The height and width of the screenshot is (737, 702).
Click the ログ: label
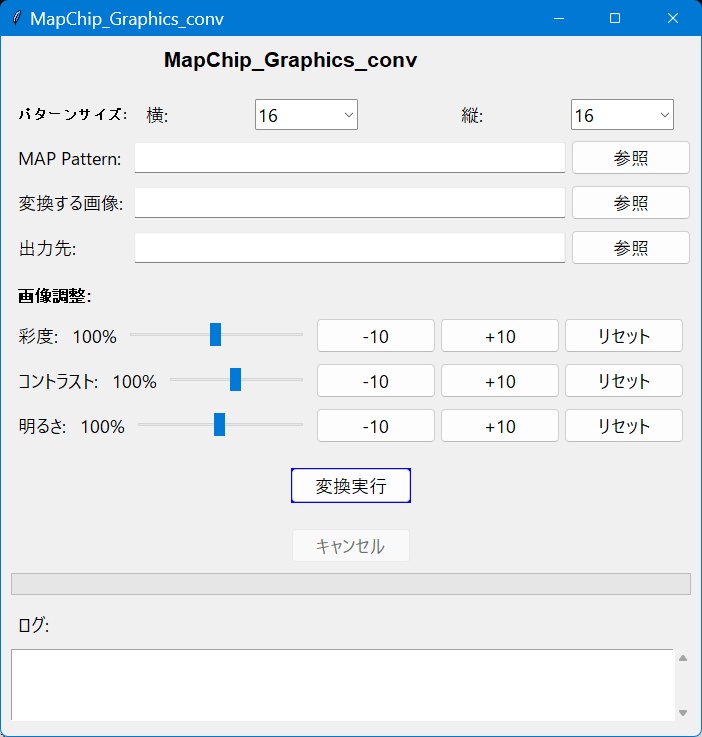point(33,625)
